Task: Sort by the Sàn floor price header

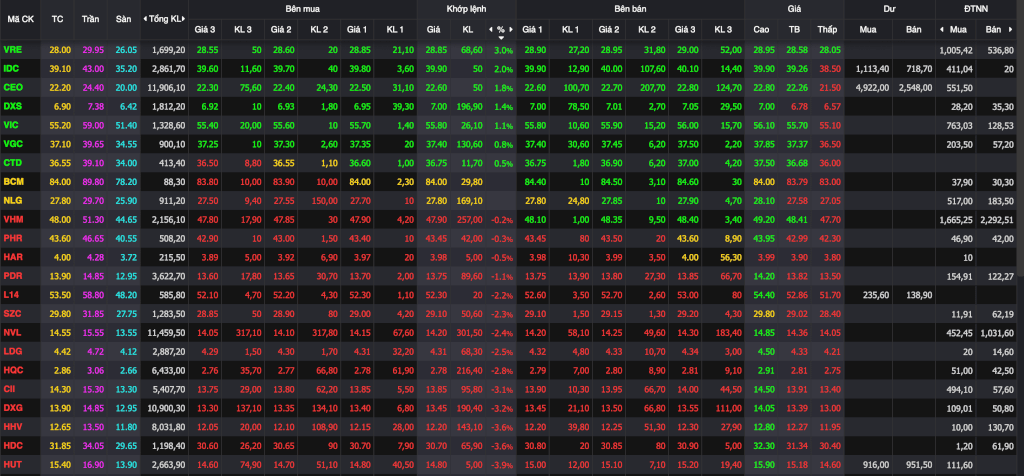Action: coord(123,19)
